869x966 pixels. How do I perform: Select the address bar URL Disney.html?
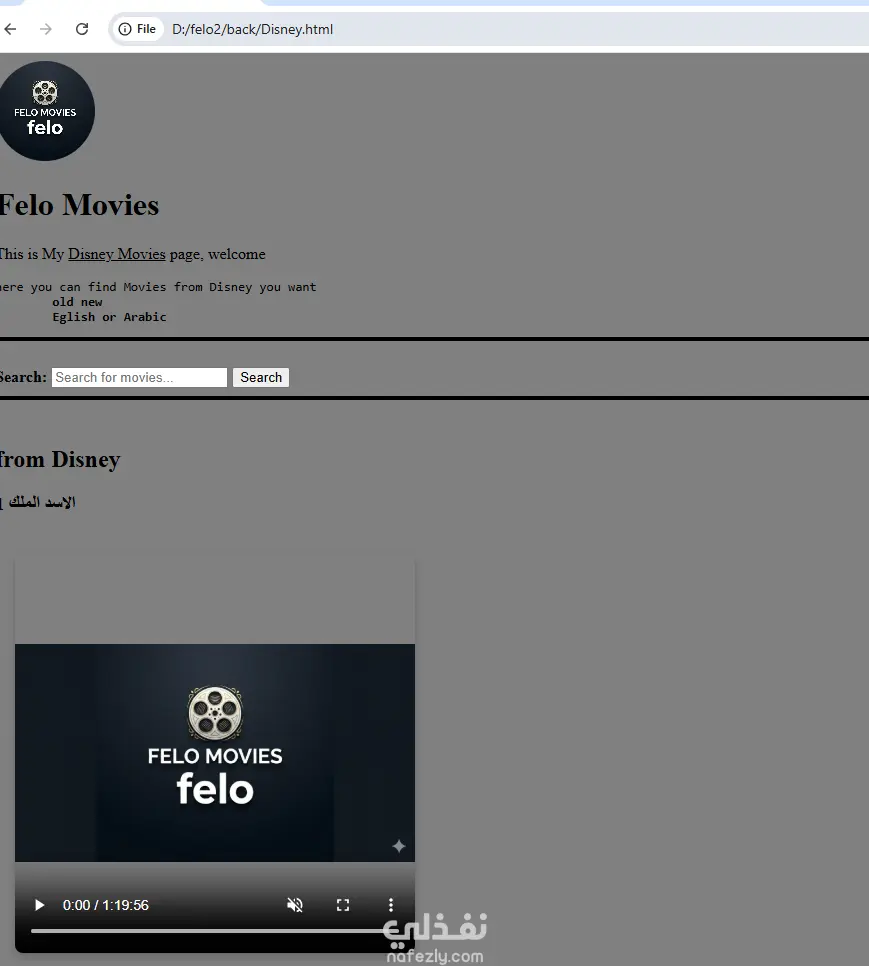253,30
